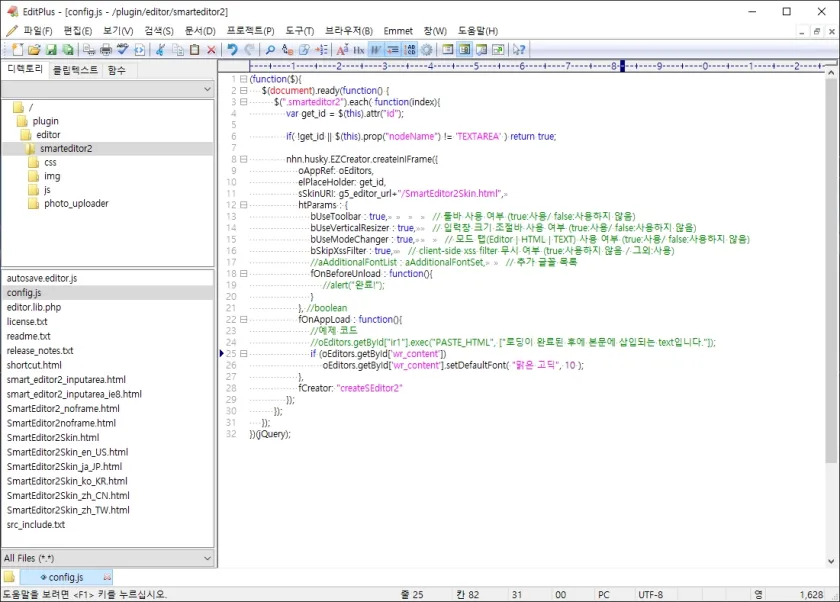Switch to the 클립텍스트 sidebar tab
This screenshot has width=840, height=602.
click(76, 70)
